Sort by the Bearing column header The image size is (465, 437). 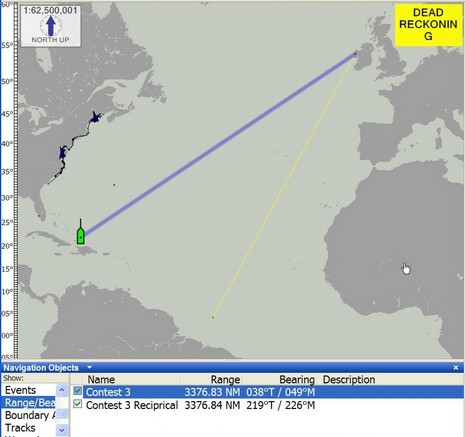click(x=297, y=379)
